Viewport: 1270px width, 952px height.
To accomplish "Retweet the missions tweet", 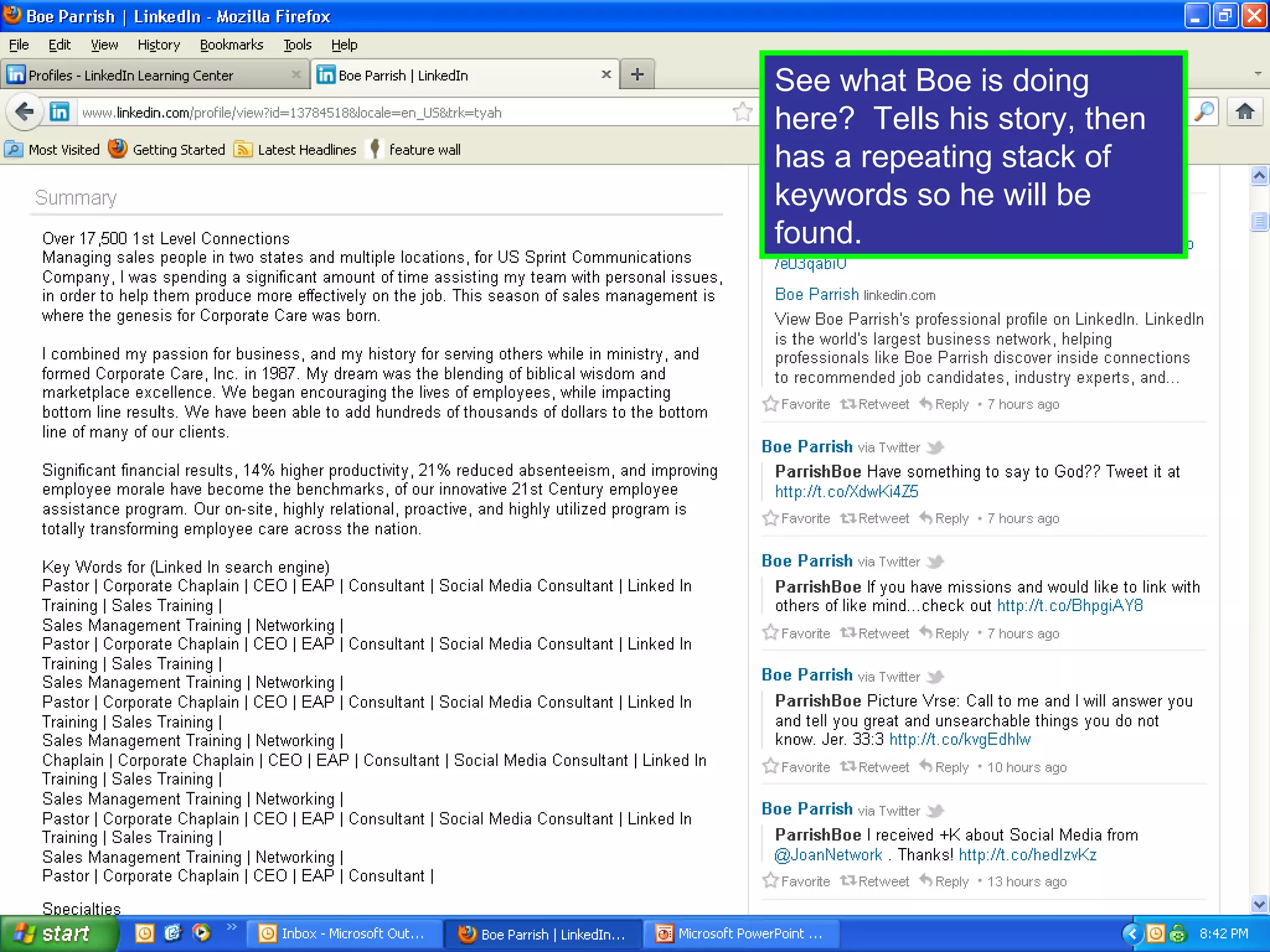I will 875,633.
